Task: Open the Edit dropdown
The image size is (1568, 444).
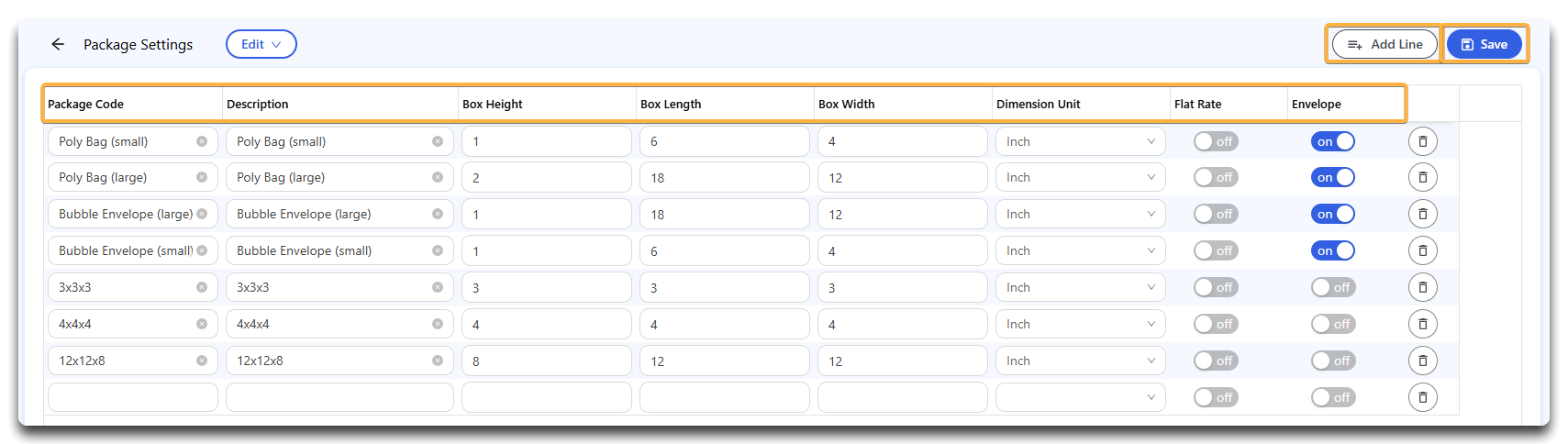Action: click(x=261, y=44)
